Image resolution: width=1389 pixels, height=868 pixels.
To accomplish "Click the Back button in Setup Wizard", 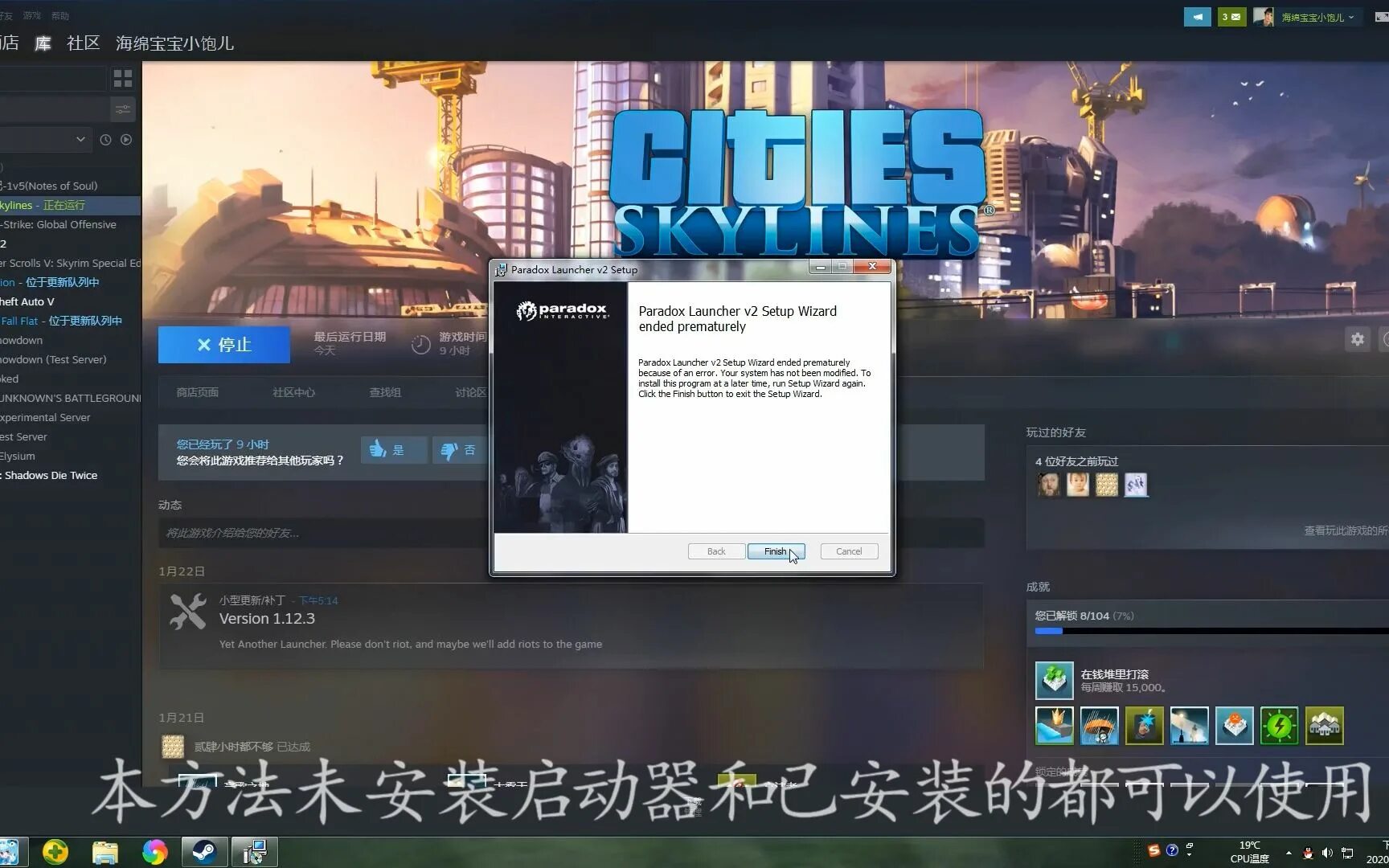I will point(716,551).
